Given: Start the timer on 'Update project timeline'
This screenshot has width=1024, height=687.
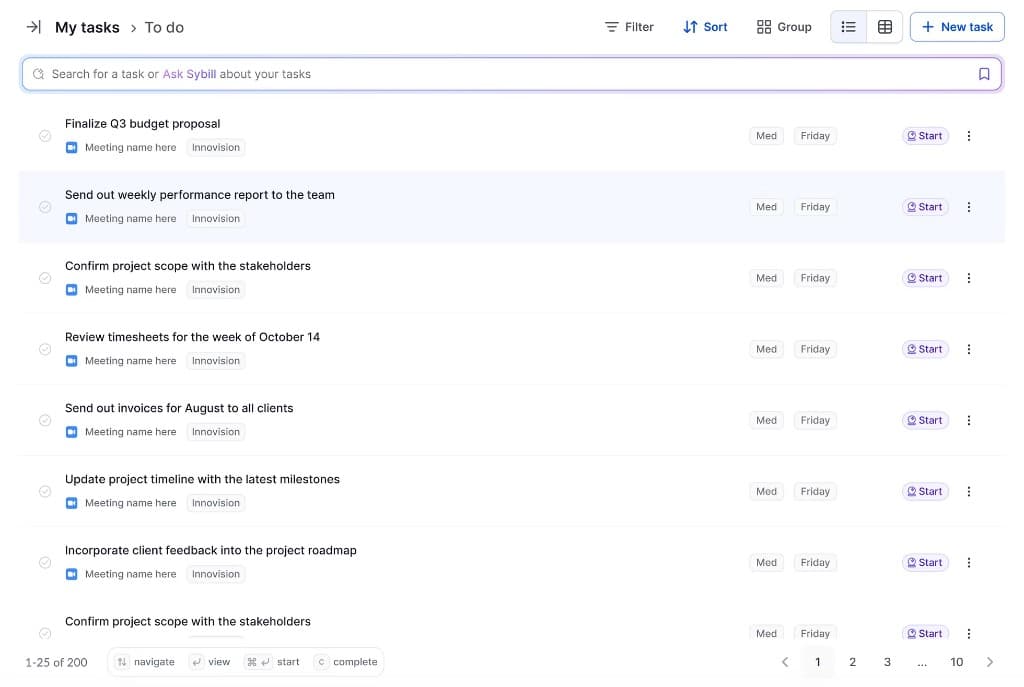Looking at the screenshot, I should pos(923,491).
